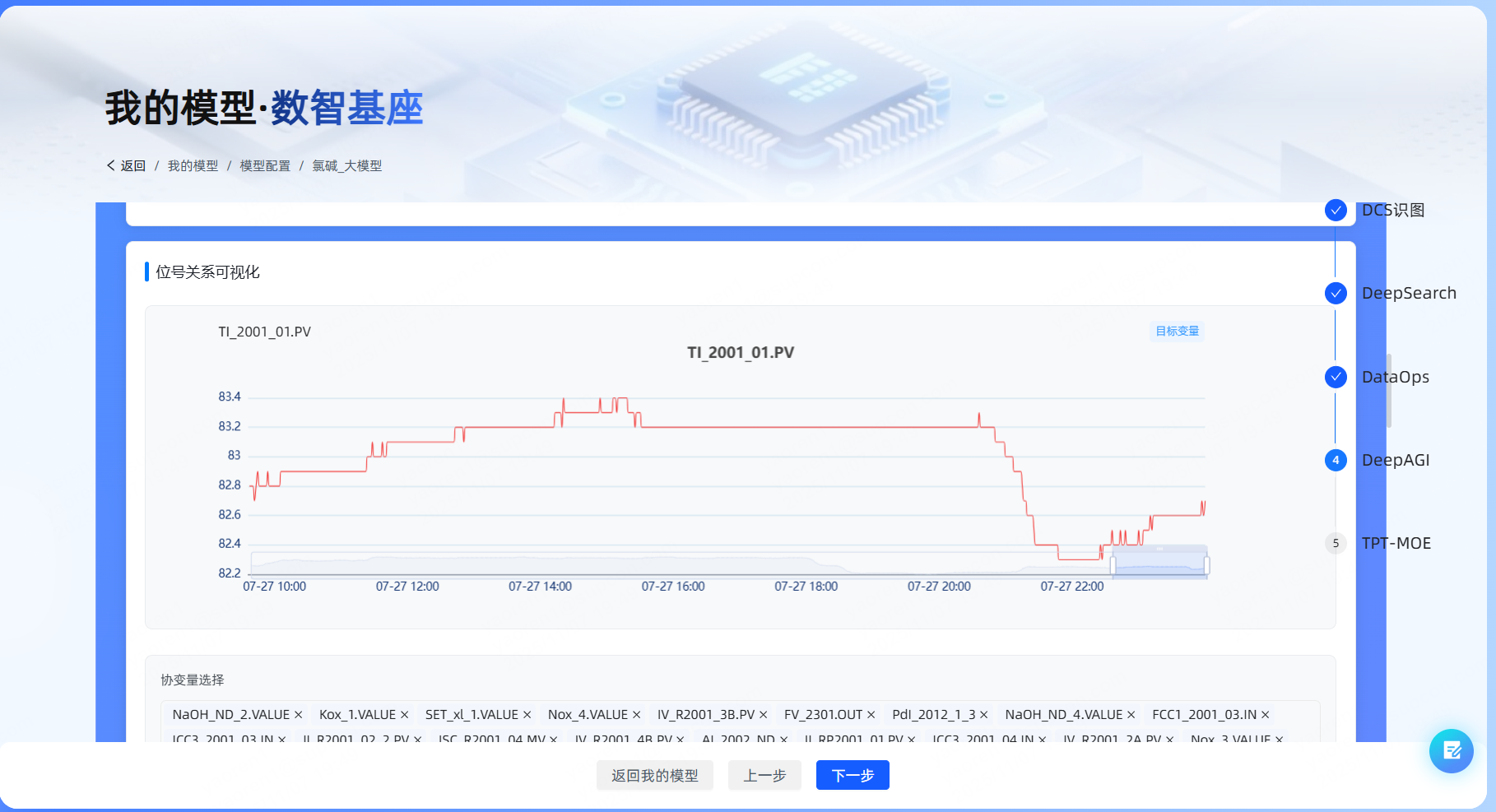1496x812 pixels.
Task: Open the 模型配置 breadcrumb link
Action: (x=265, y=165)
